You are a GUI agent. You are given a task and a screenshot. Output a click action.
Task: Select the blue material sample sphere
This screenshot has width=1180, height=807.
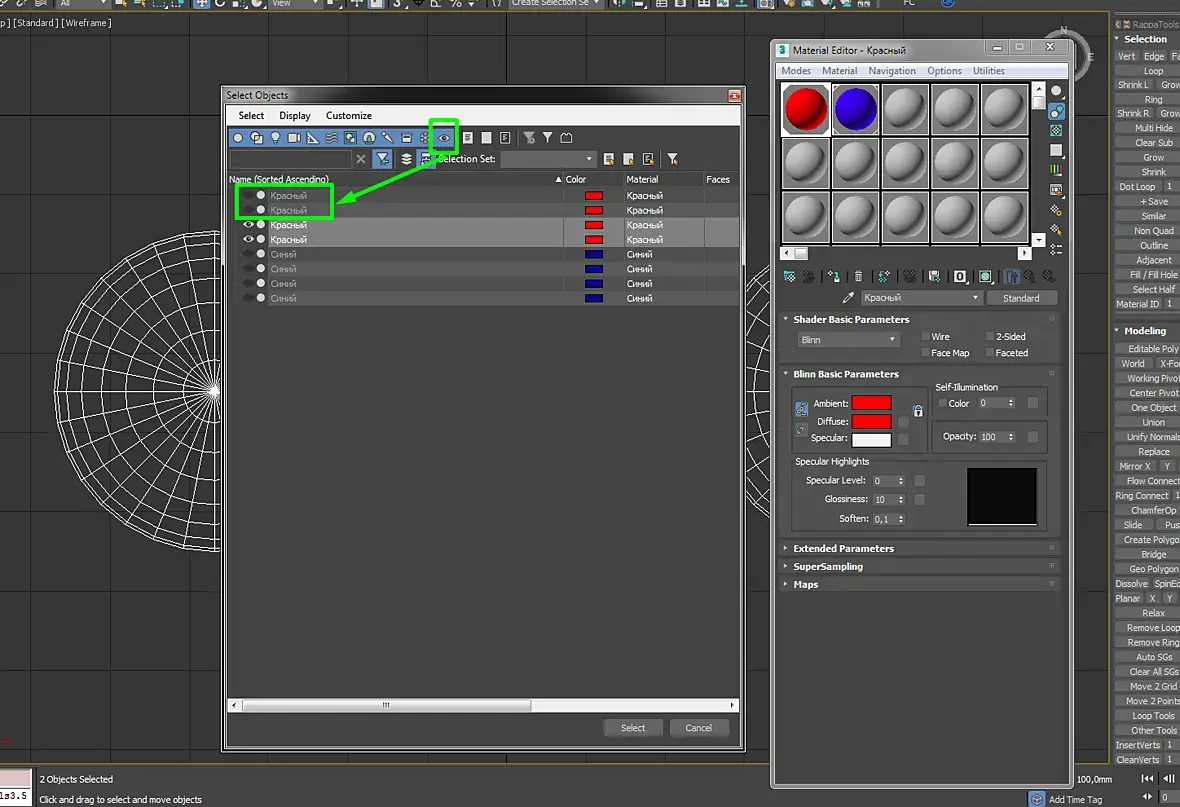click(855, 108)
